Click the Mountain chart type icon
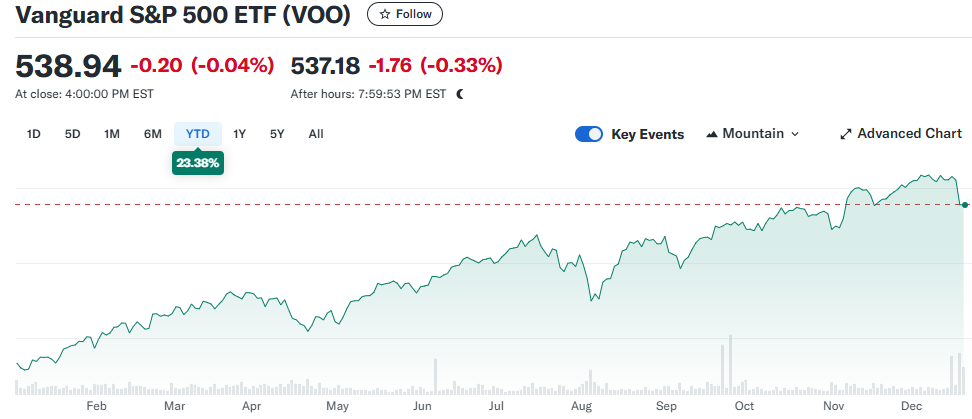The width and height of the screenshot is (972, 419). (x=712, y=134)
